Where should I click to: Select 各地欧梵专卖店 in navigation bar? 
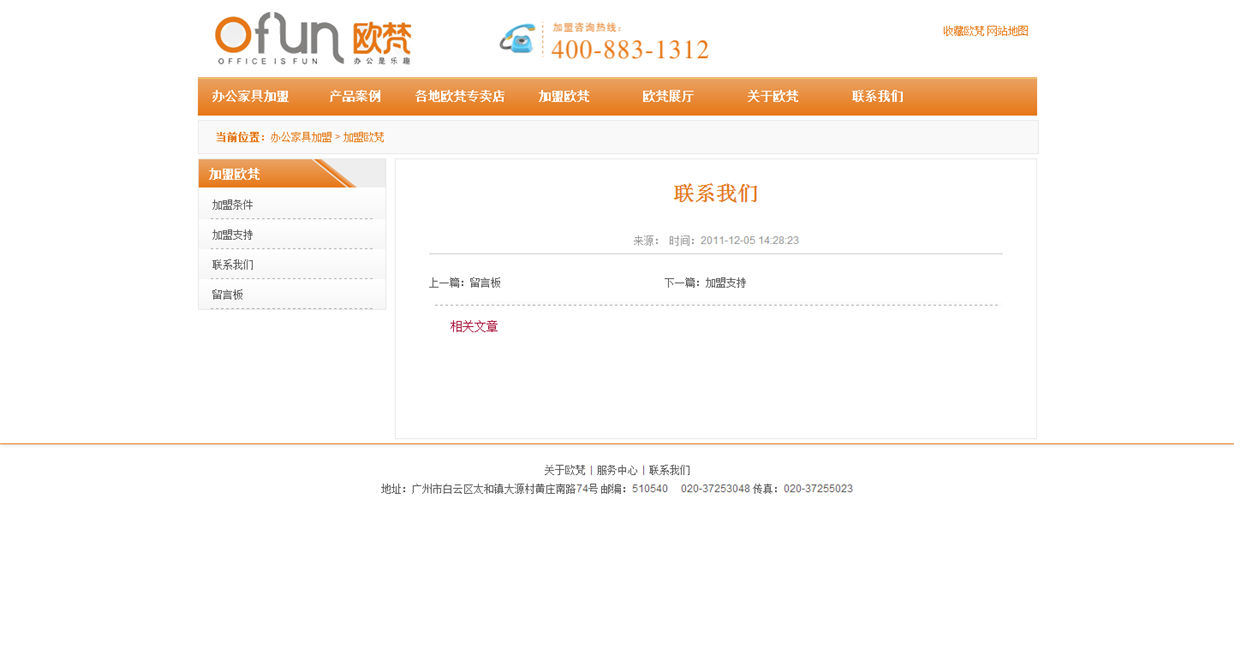click(460, 97)
